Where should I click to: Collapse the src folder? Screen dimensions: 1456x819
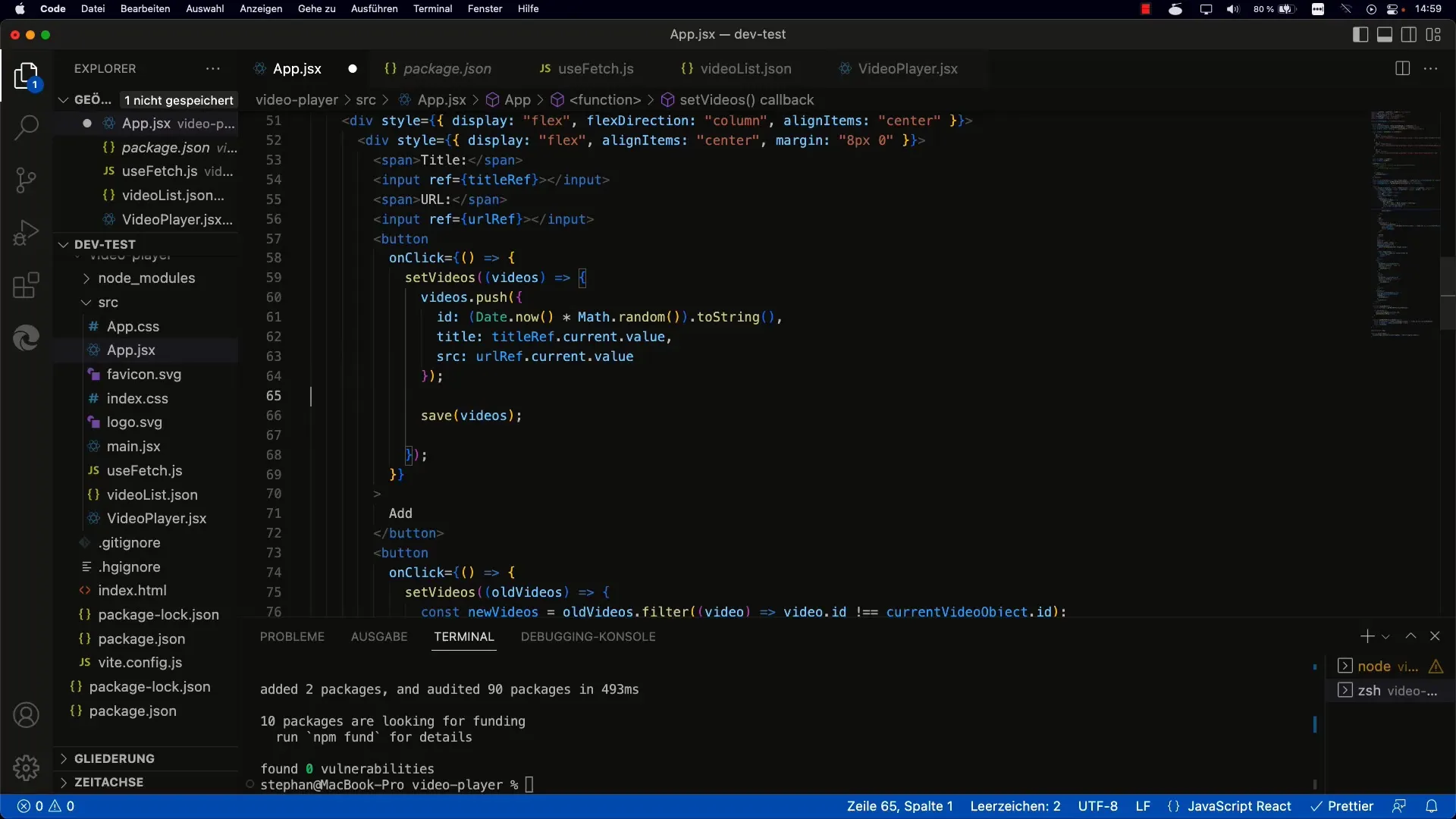tap(108, 303)
